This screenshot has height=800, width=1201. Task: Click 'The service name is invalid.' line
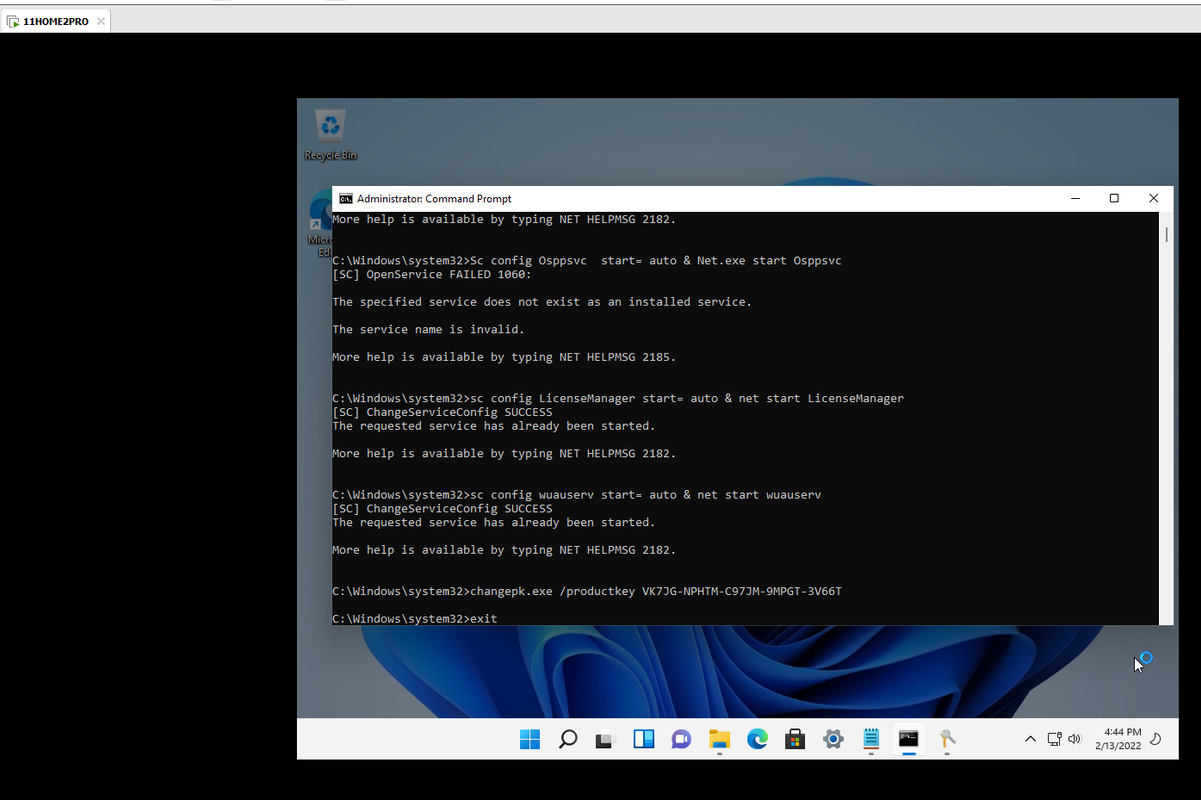pos(428,329)
